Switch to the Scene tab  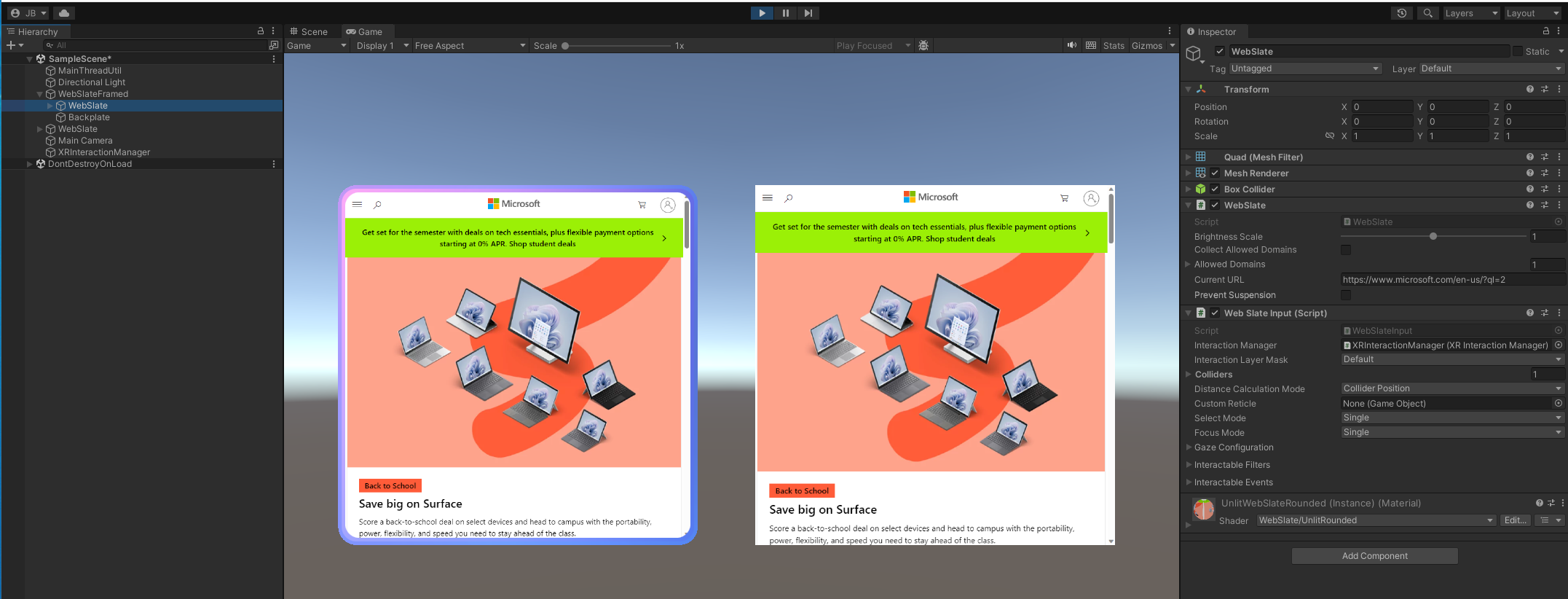pyautogui.click(x=308, y=31)
